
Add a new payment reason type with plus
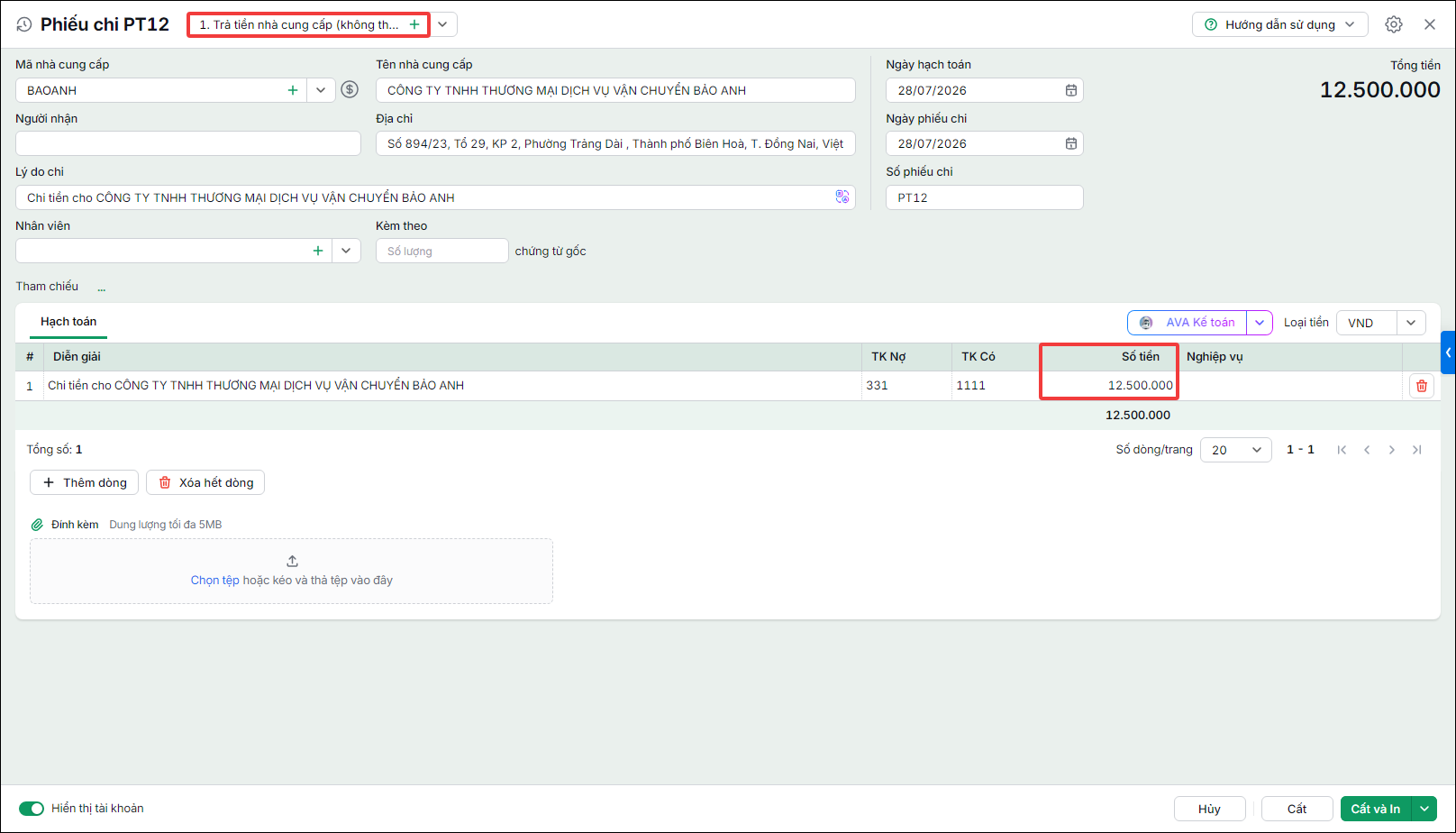tap(414, 24)
